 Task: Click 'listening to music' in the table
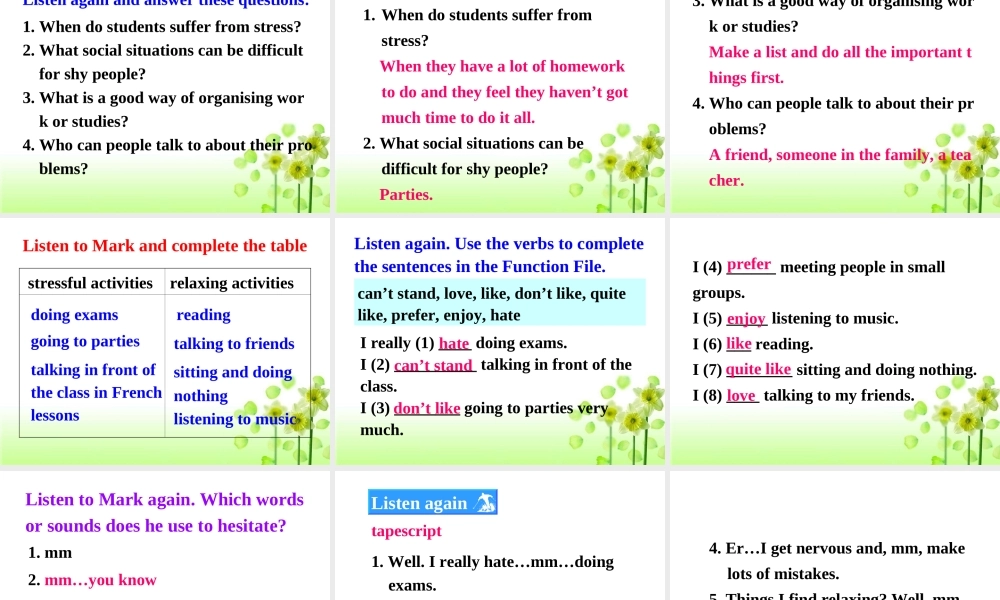coord(235,419)
